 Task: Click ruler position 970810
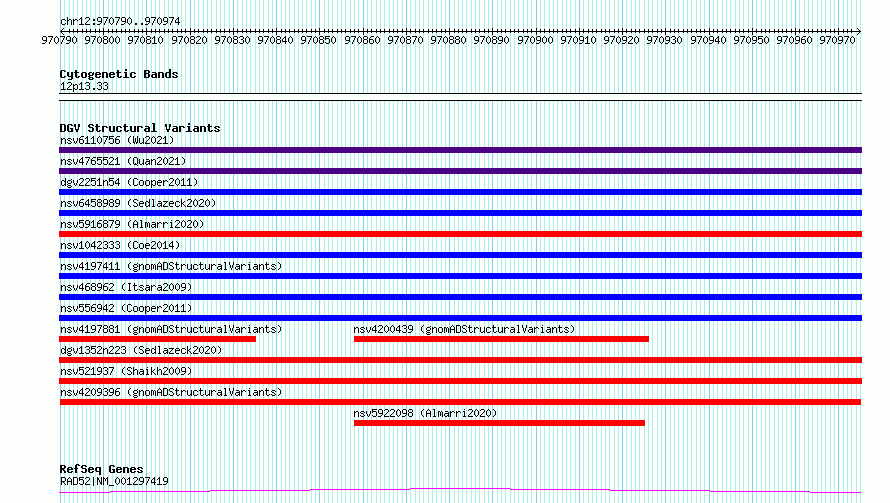pos(146,40)
